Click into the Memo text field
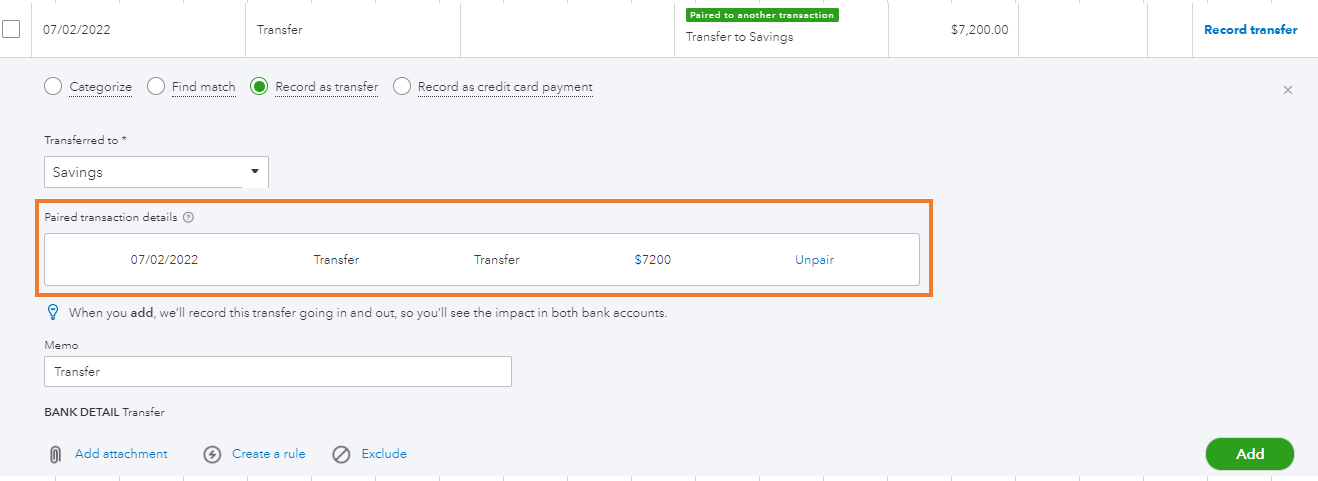1318x481 pixels. click(x=278, y=372)
